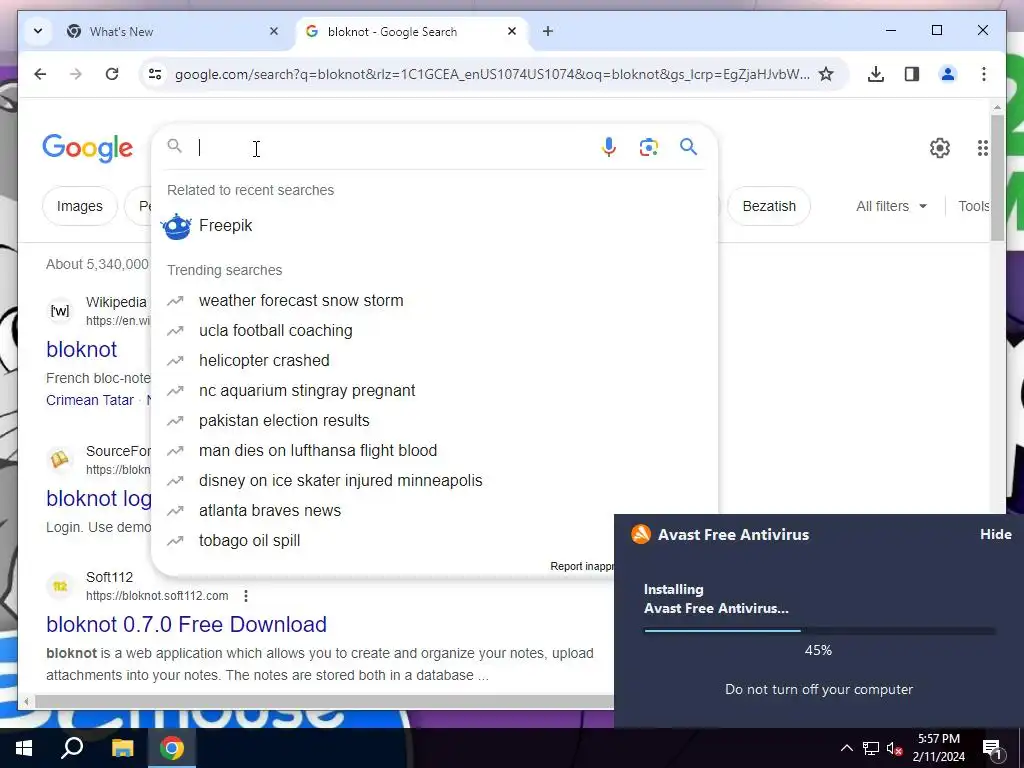1024x768 pixels.
Task: Open notification center icon
Action: point(992,748)
